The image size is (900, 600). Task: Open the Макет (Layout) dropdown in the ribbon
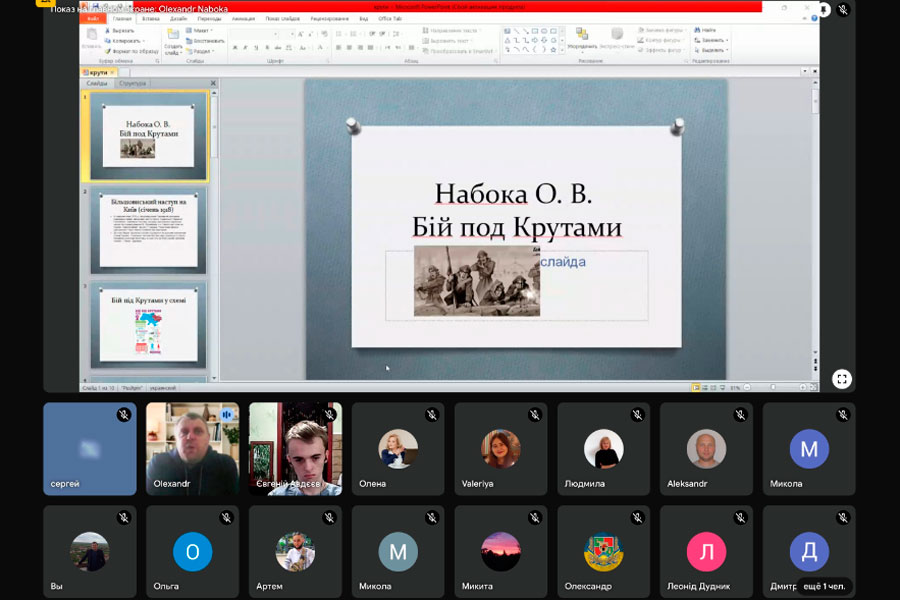[202, 30]
